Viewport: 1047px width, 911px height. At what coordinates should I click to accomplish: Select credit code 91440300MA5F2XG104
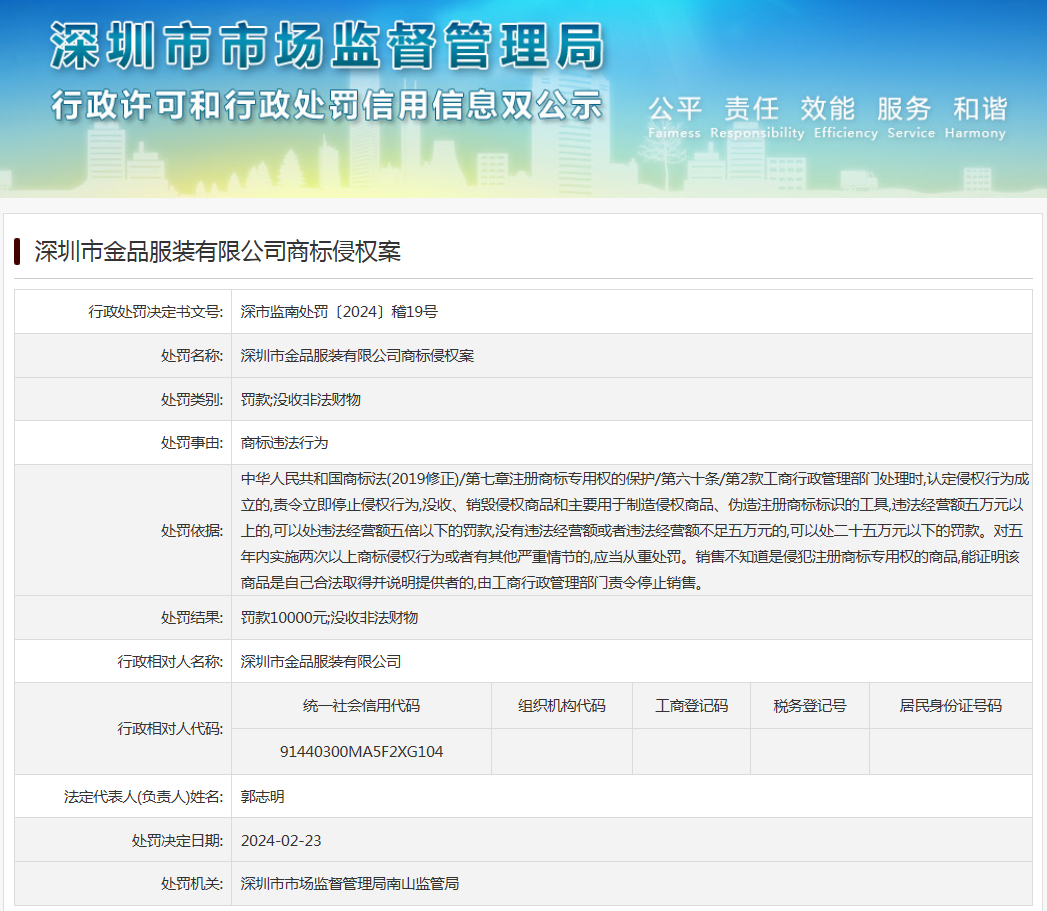[361, 752]
